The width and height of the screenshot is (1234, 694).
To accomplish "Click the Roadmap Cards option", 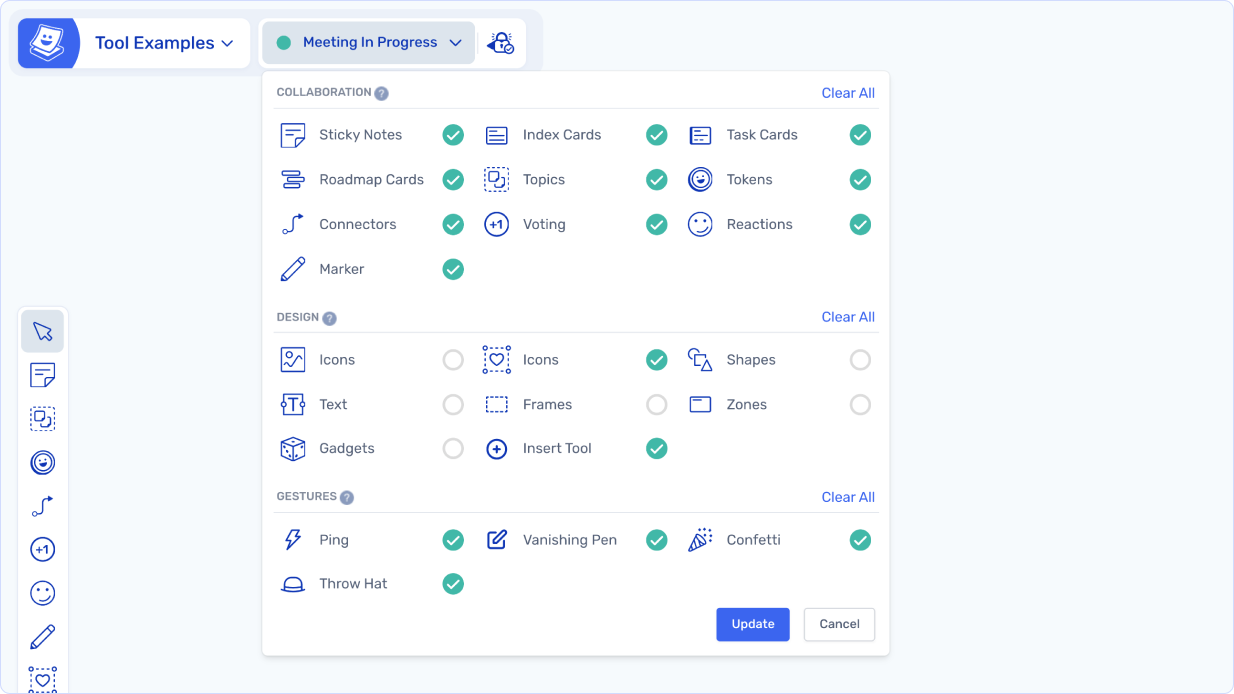I will point(371,180).
